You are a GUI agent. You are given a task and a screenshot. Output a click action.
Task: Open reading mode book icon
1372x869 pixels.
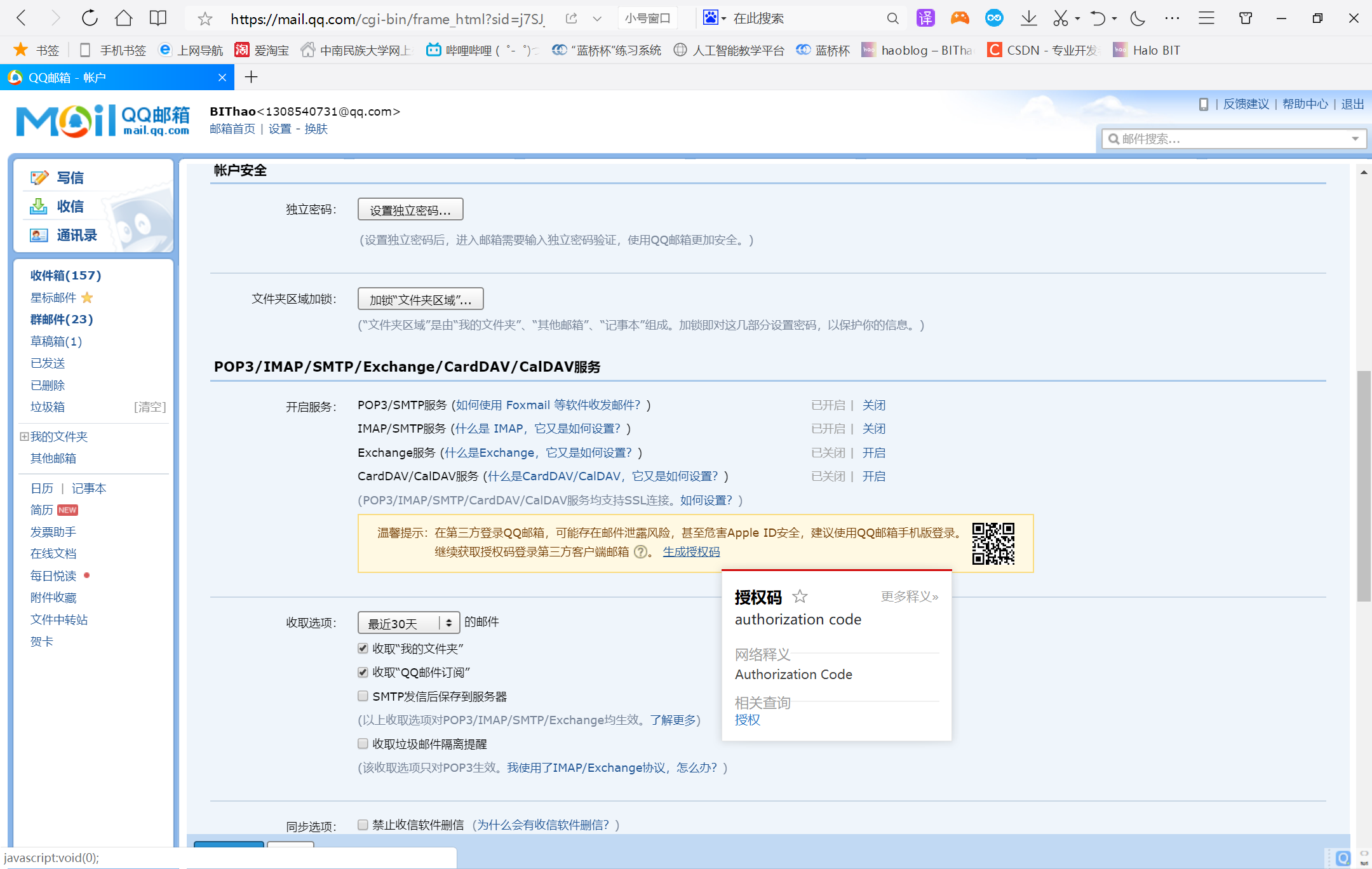point(158,18)
